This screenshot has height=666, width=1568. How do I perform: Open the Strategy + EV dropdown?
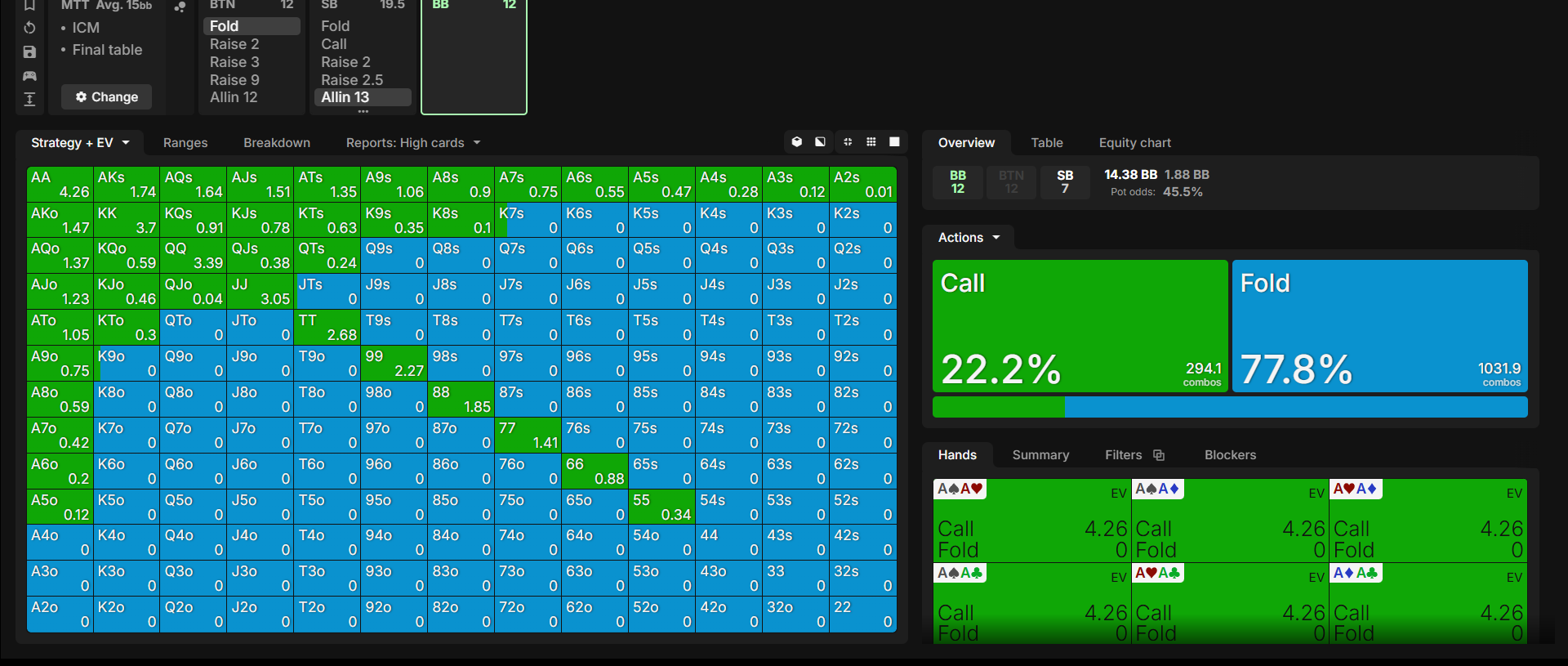pyautogui.click(x=80, y=143)
